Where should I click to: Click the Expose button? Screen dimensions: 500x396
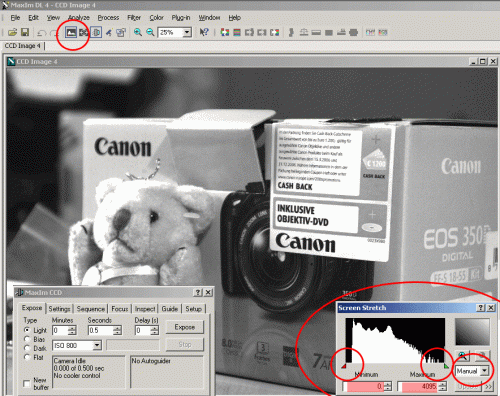[x=184, y=327]
